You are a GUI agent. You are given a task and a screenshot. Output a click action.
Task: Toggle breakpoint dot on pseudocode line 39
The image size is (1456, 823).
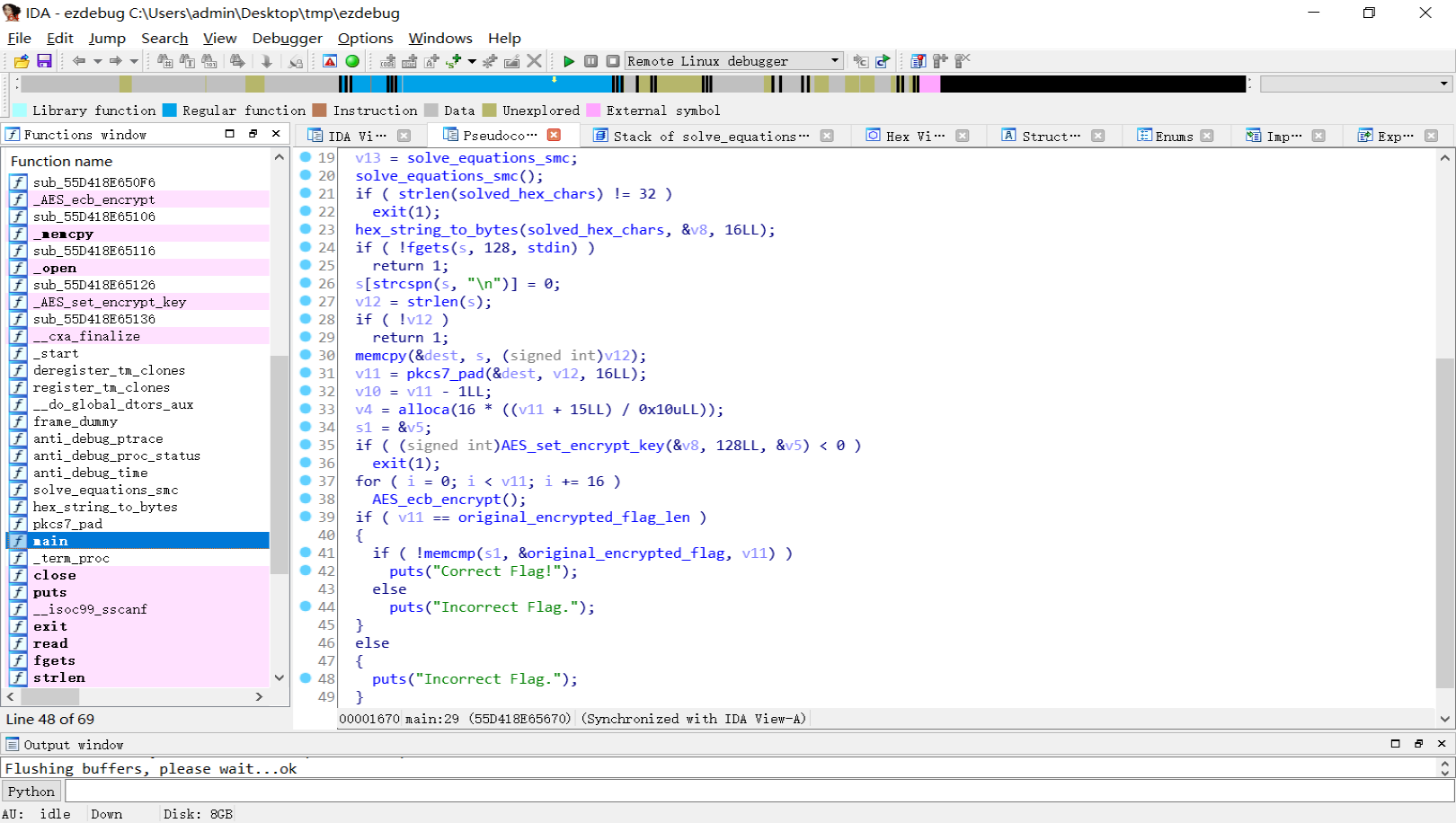tap(306, 517)
